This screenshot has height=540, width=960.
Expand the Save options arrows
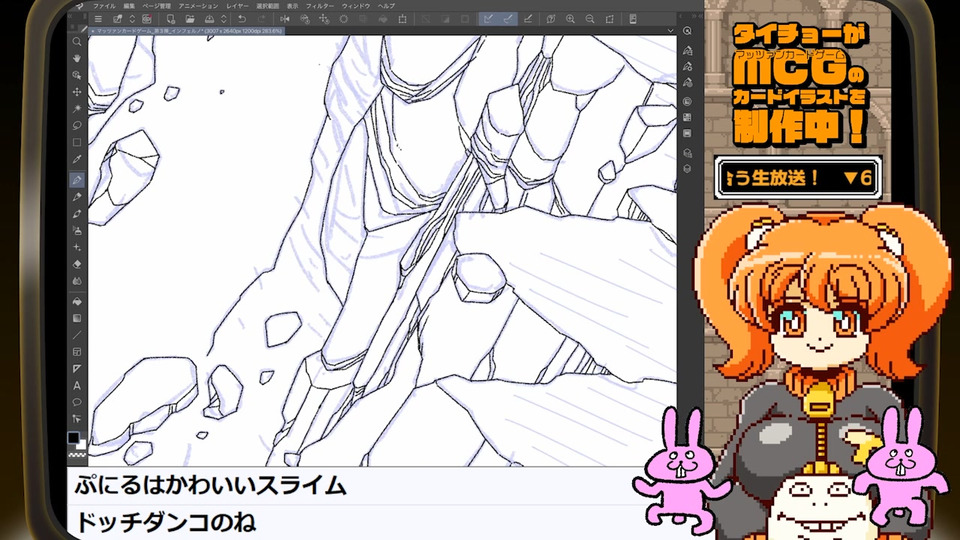pyautogui.click(x=223, y=20)
